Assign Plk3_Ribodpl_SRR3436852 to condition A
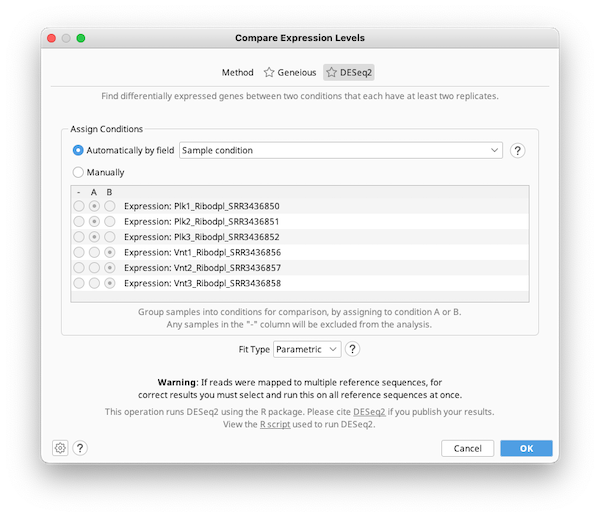Screen dimensions: 600x517 pyautogui.click(x=94, y=237)
